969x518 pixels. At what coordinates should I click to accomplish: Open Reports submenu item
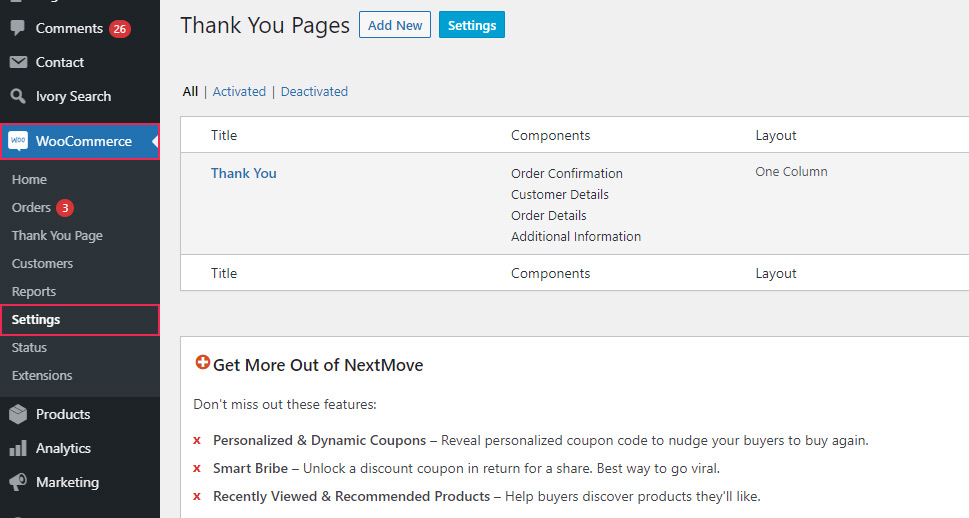pos(33,291)
